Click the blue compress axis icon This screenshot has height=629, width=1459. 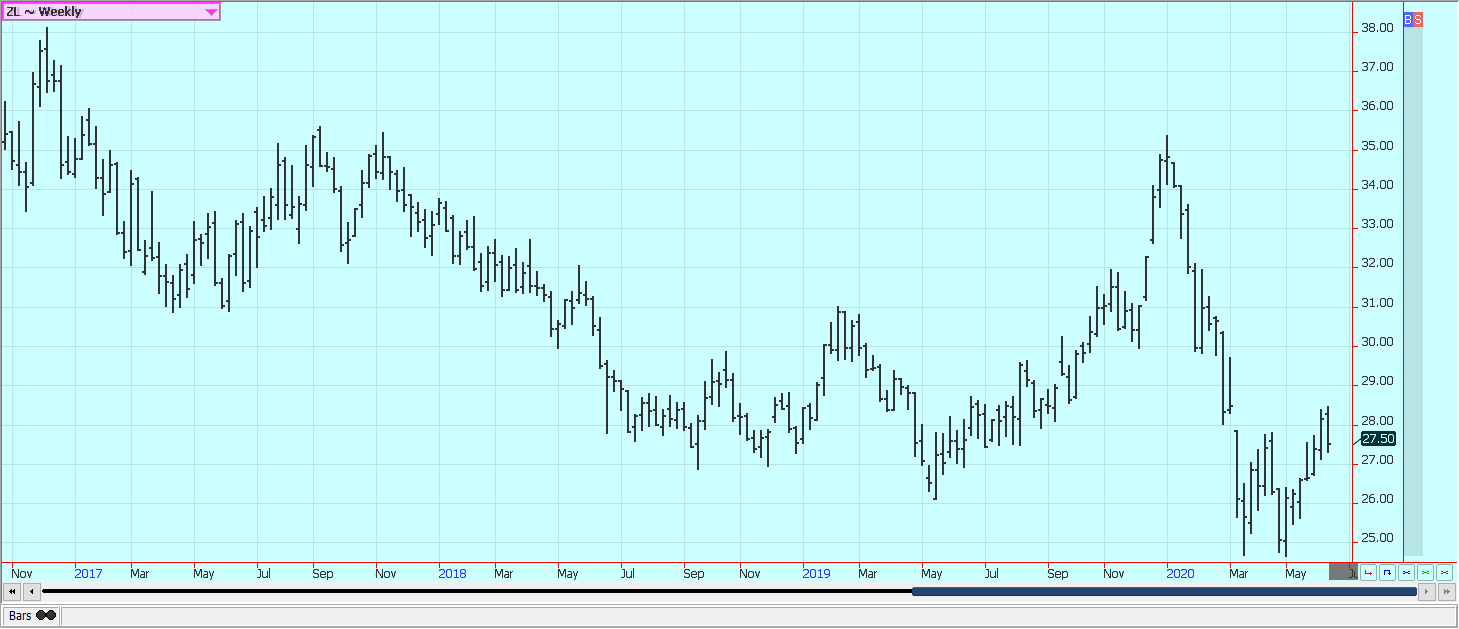tap(1406, 572)
